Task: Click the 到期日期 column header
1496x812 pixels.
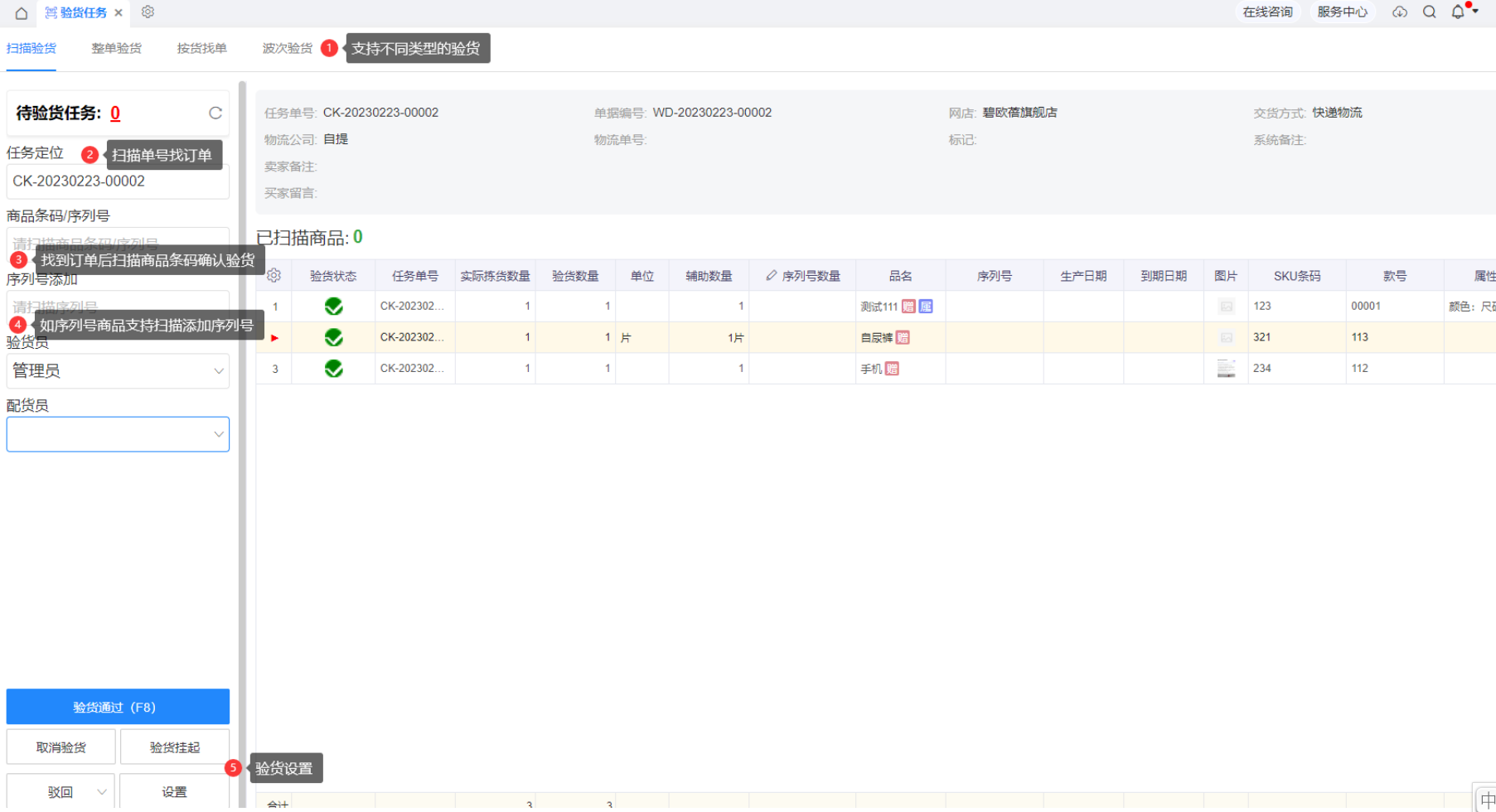Action: tap(1164, 276)
